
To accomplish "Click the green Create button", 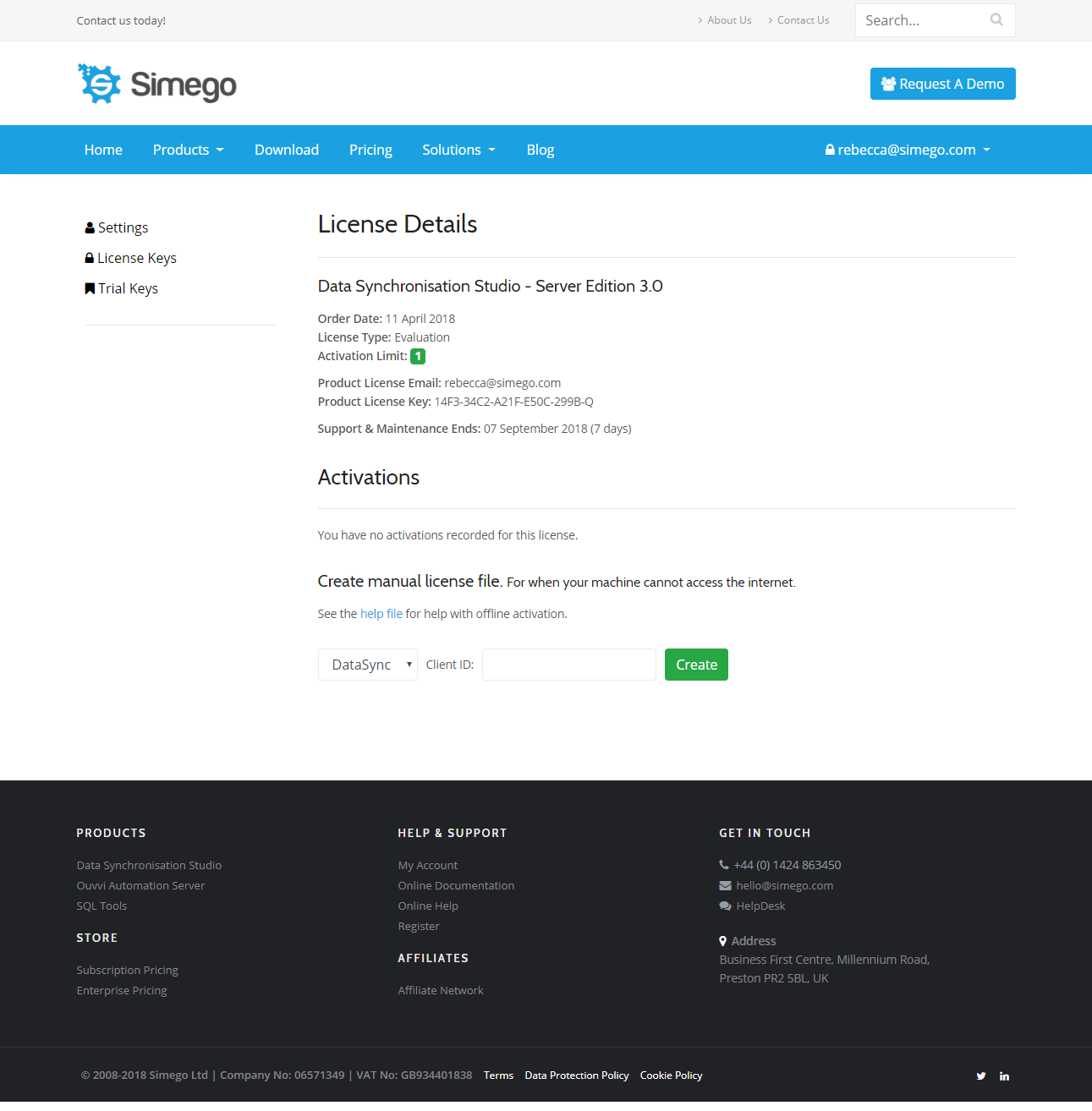I will 696,665.
